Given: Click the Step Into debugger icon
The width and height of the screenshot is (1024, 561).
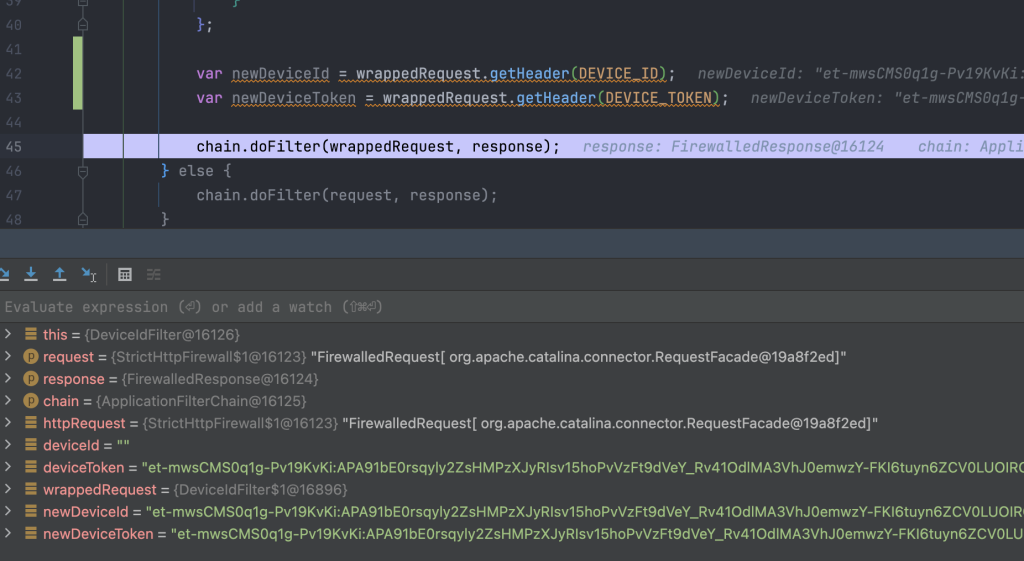Looking at the screenshot, I should pyautogui.click(x=31, y=274).
